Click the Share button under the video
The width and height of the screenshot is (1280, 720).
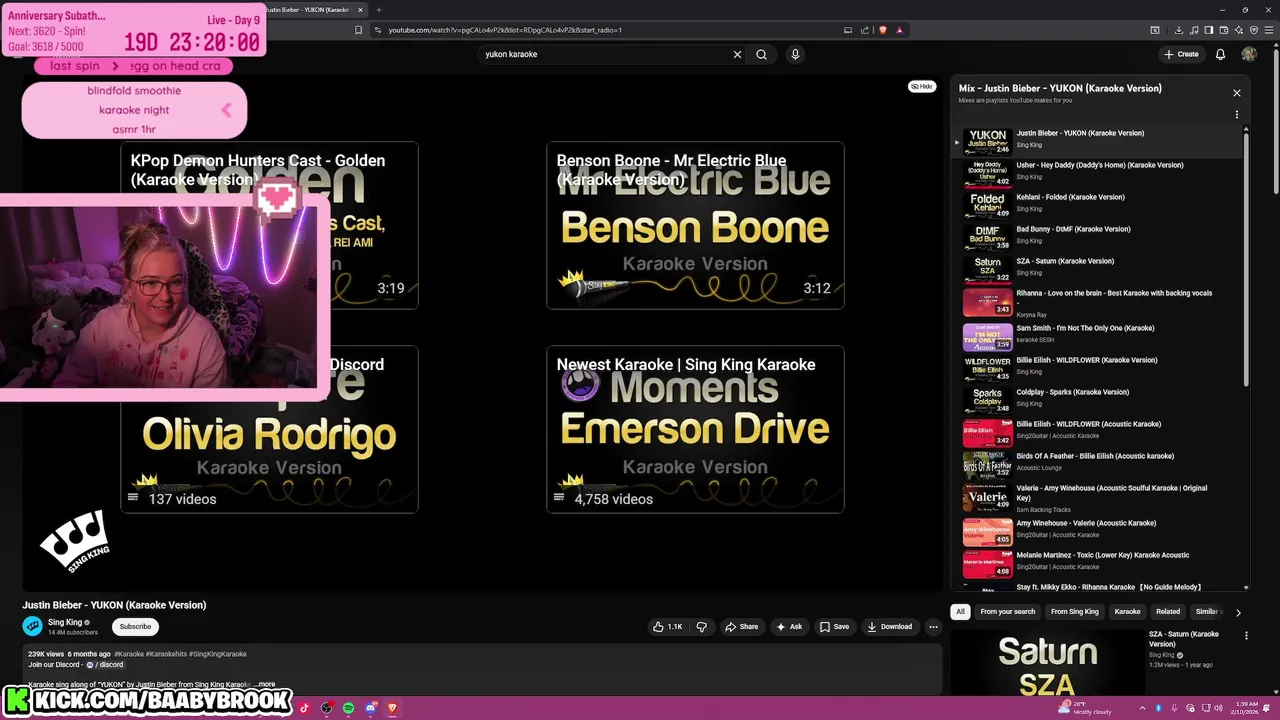coord(741,627)
